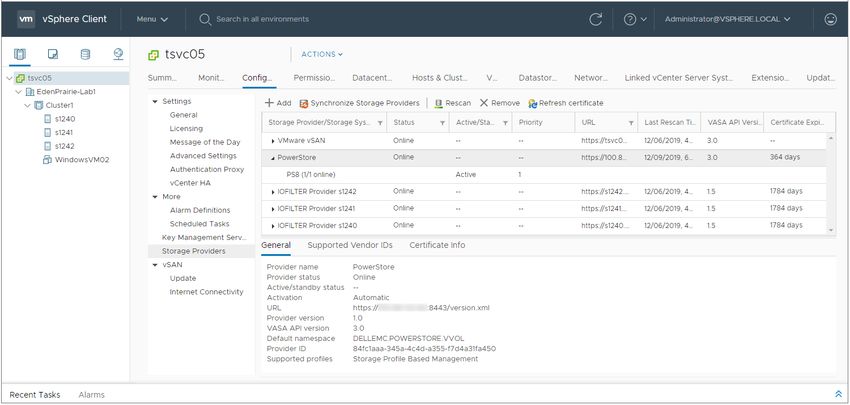Open the Certificate Info tab
The height and width of the screenshot is (405, 850).
pyautogui.click(x=437, y=245)
